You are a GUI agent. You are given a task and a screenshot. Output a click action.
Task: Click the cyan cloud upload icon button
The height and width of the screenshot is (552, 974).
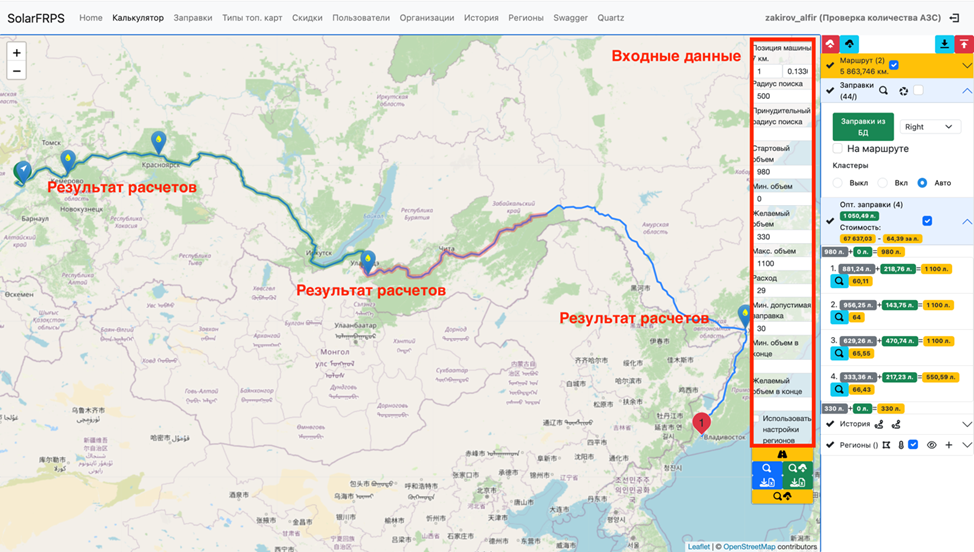coord(849,44)
